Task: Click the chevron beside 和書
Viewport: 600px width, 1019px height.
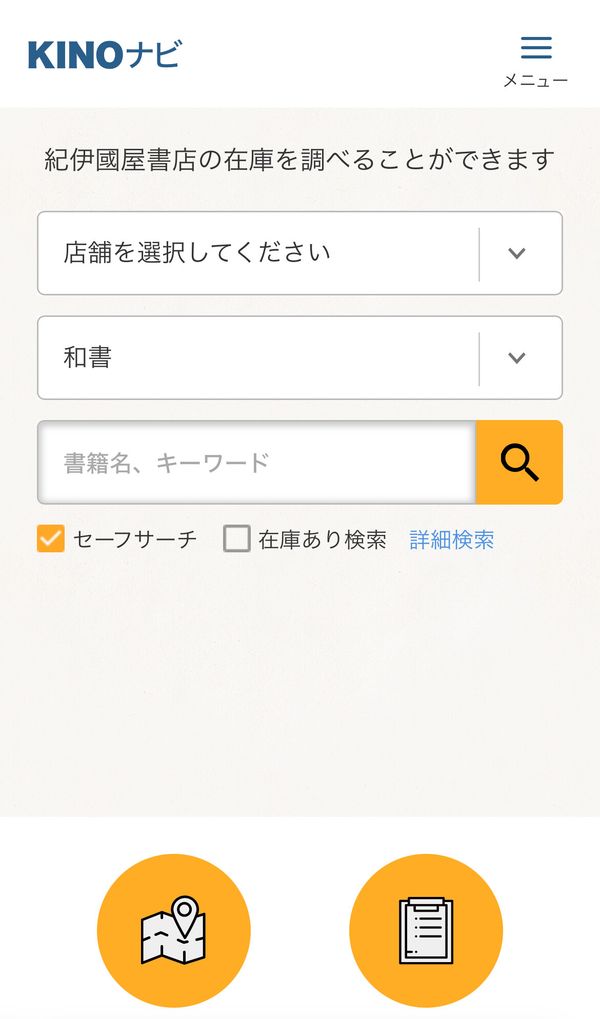Action: tap(517, 357)
